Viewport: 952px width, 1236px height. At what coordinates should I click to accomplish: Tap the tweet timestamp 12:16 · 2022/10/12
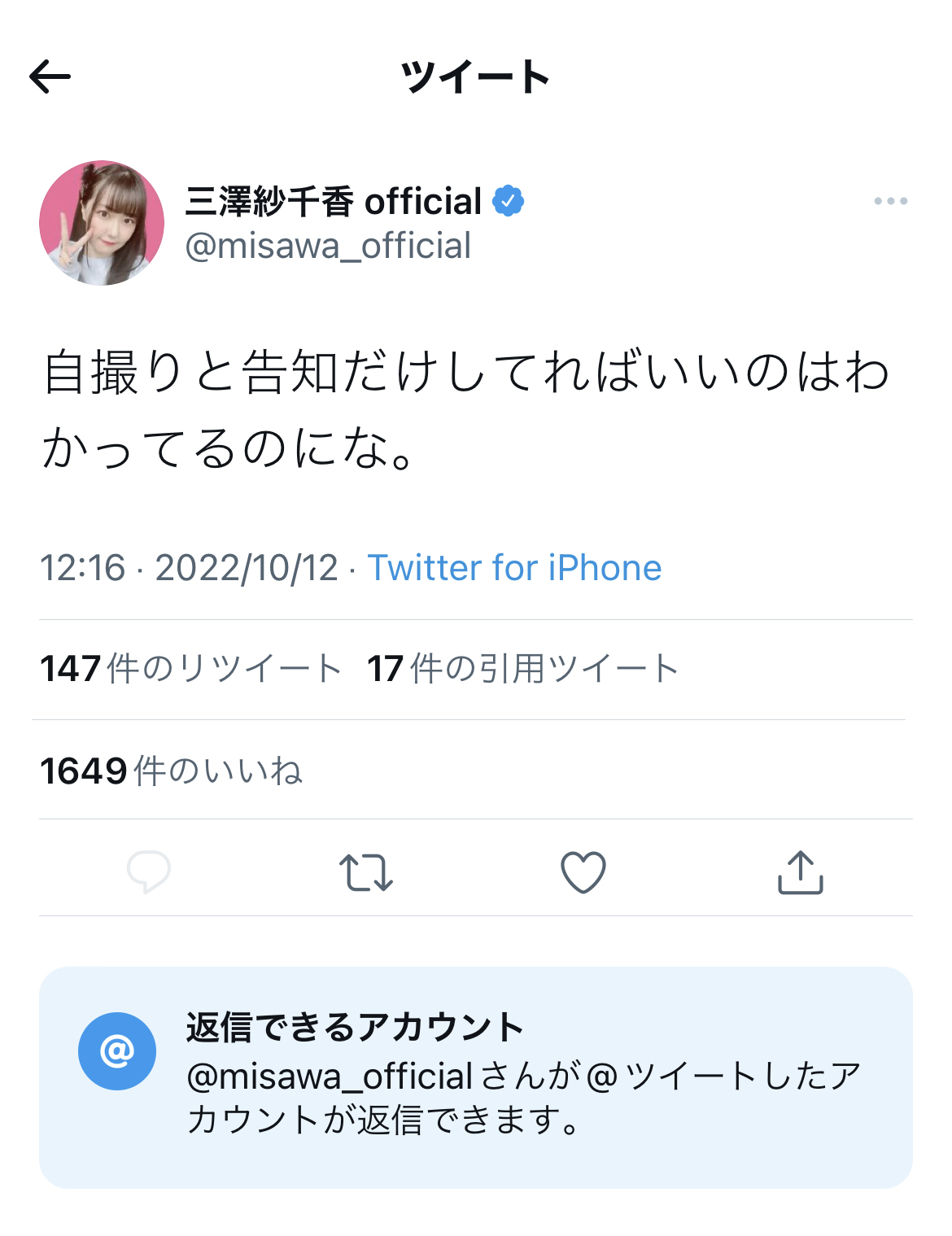point(189,568)
